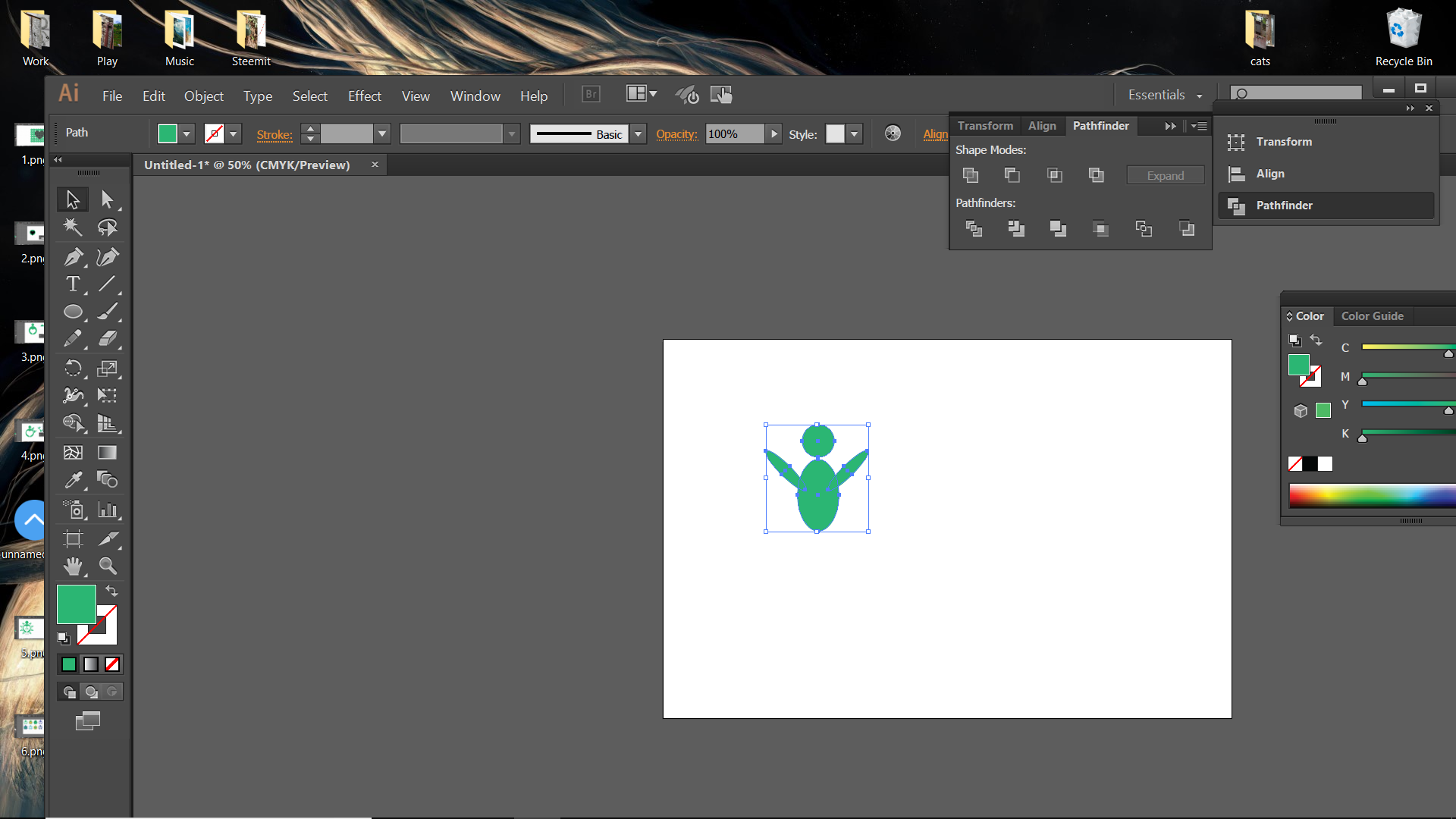Select the Eyedropper tool
The image size is (1456, 819).
coord(73,480)
